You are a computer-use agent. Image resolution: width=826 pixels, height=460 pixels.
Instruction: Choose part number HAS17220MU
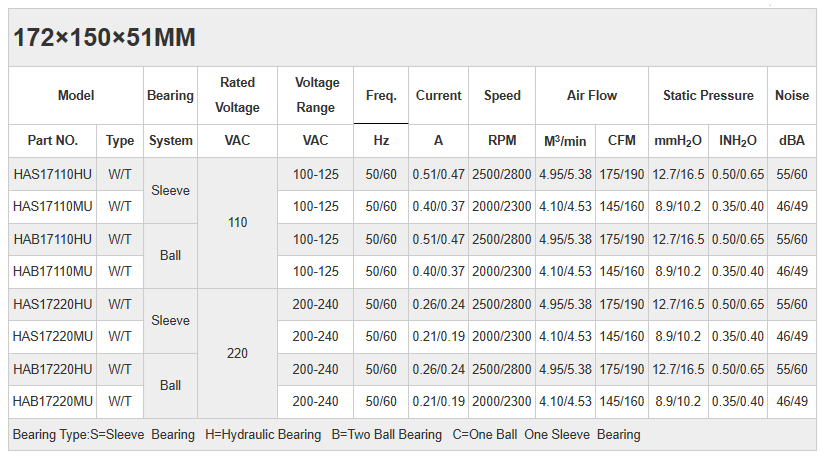coord(53,337)
